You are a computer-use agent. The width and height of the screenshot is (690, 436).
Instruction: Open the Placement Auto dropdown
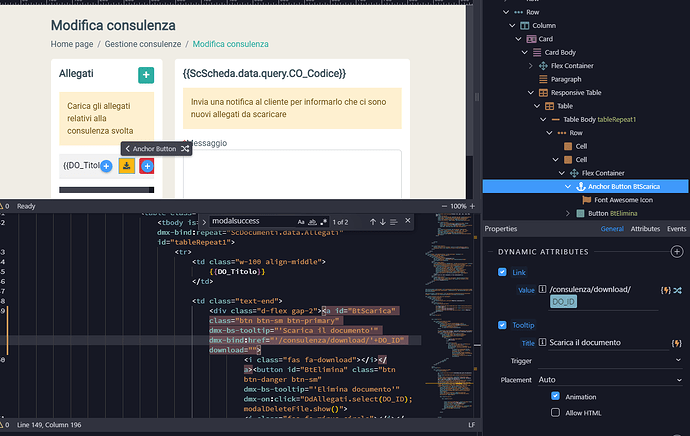(x=610, y=380)
